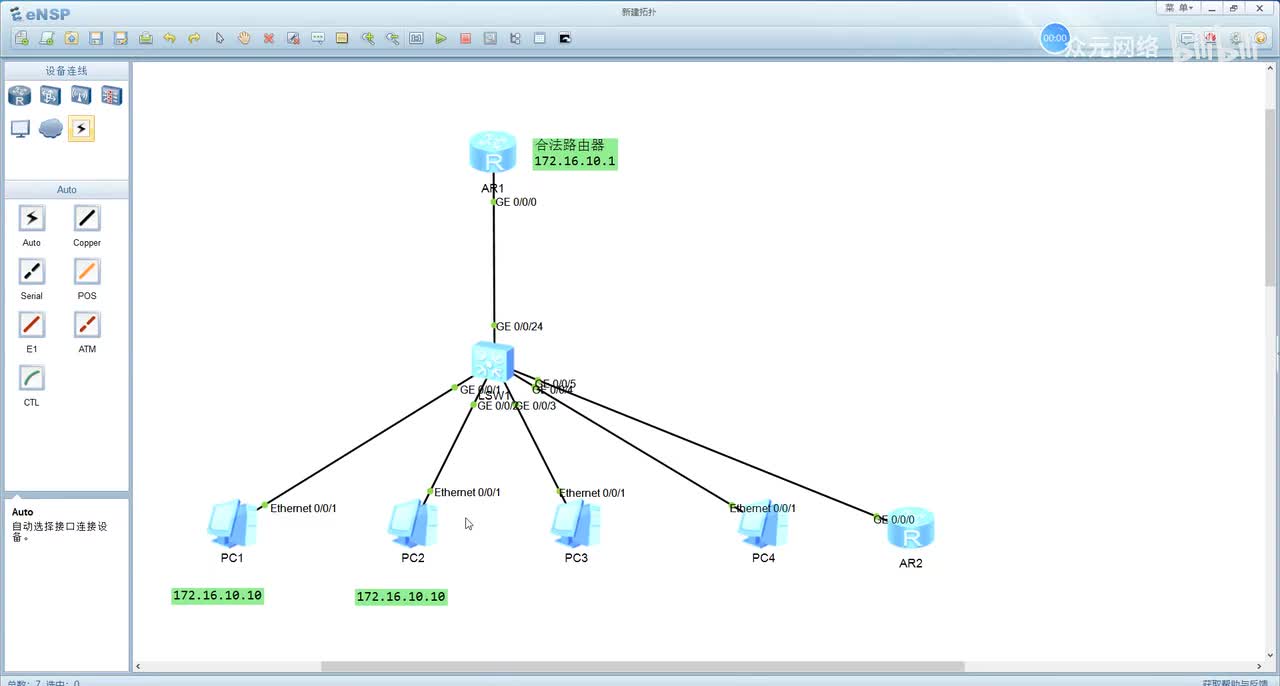Select the arrow pointer tool
Viewport: 1280px width, 686px height.
220,38
